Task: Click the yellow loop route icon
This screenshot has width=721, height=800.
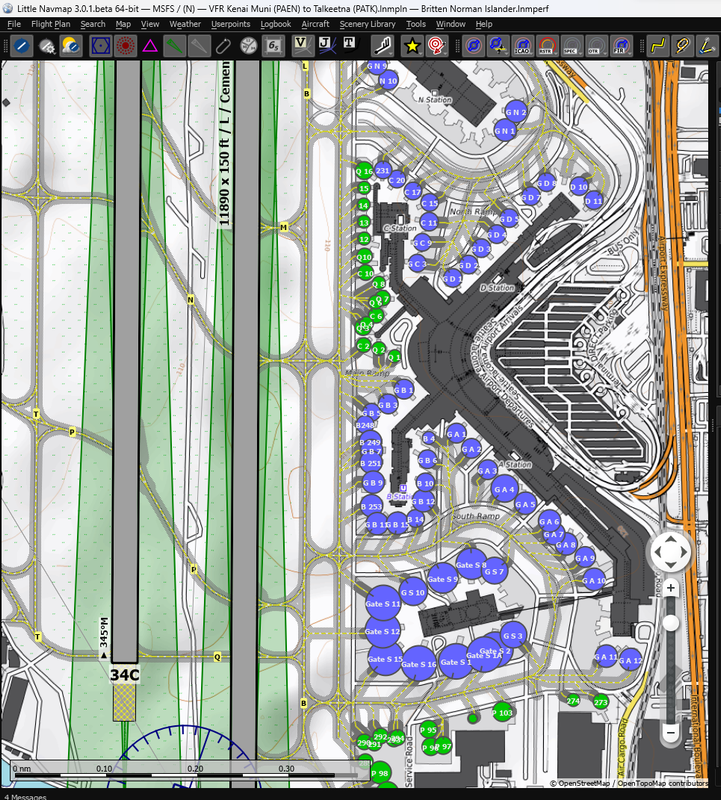Action: pos(682,46)
